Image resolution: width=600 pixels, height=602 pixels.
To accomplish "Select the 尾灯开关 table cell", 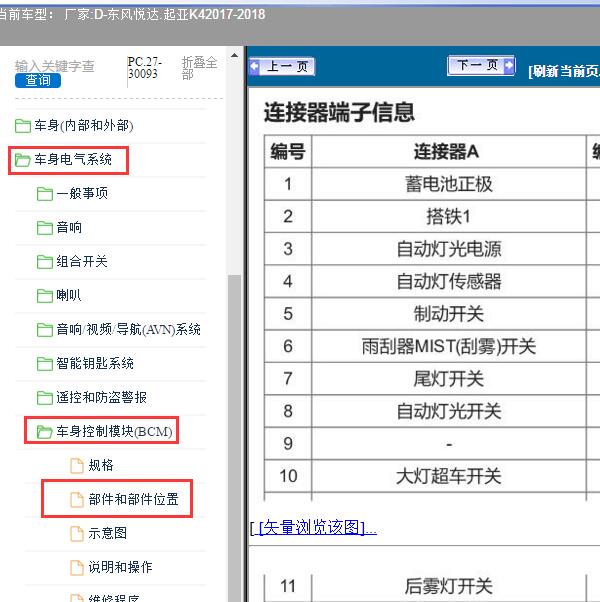I will click(448, 379).
